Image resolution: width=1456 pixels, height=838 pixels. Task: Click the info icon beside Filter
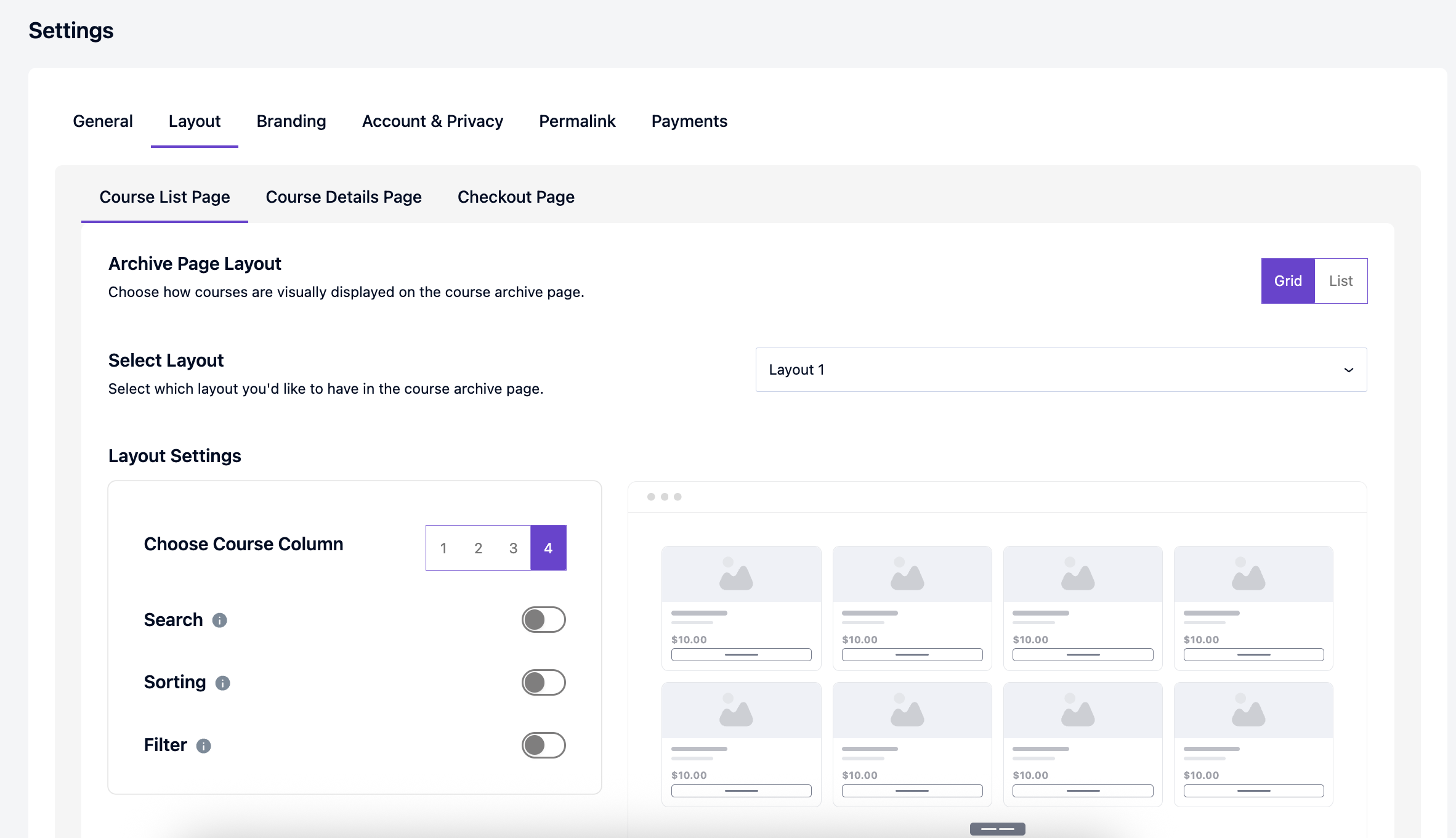pos(204,746)
